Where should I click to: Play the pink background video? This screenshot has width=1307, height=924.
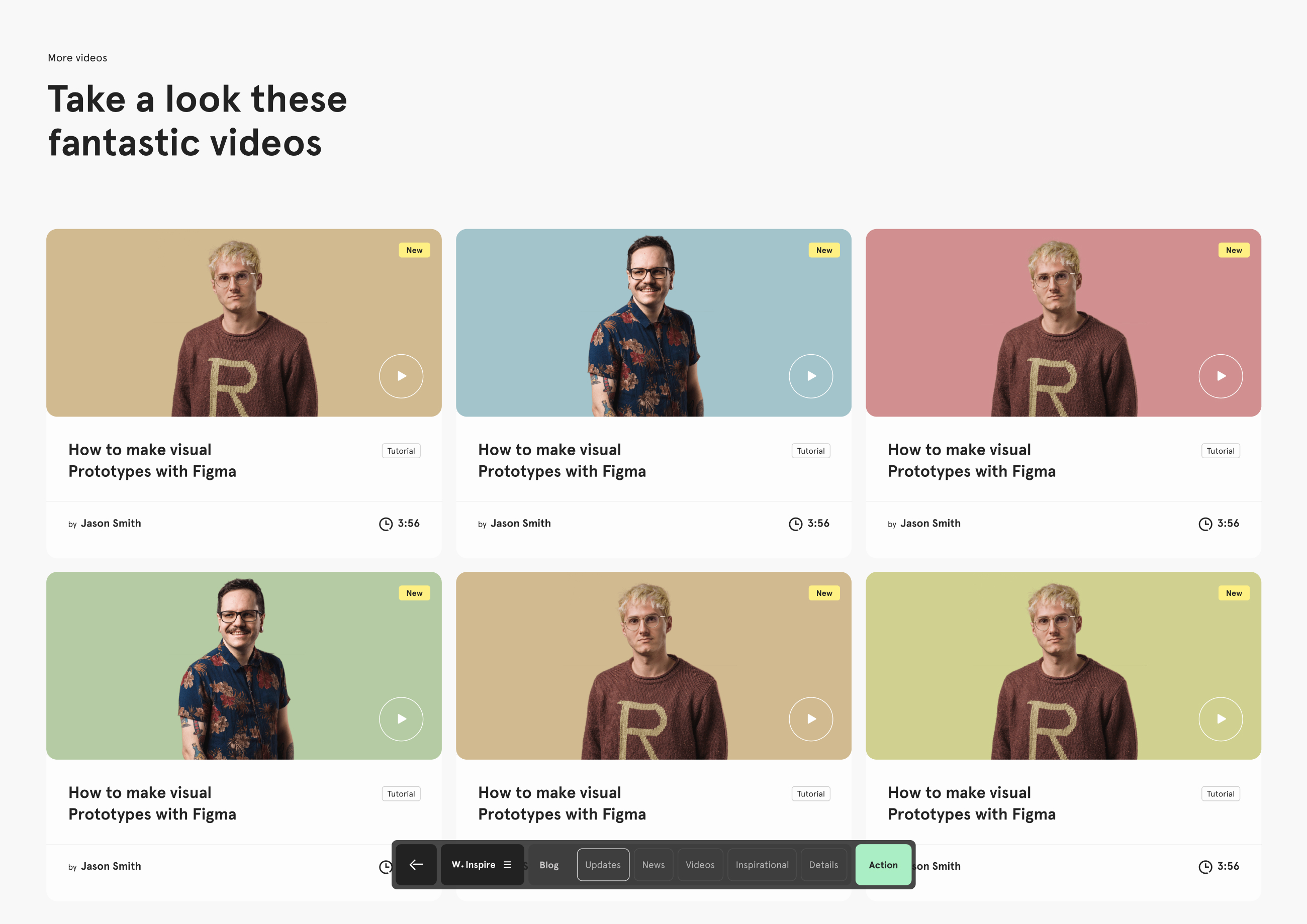point(1221,376)
